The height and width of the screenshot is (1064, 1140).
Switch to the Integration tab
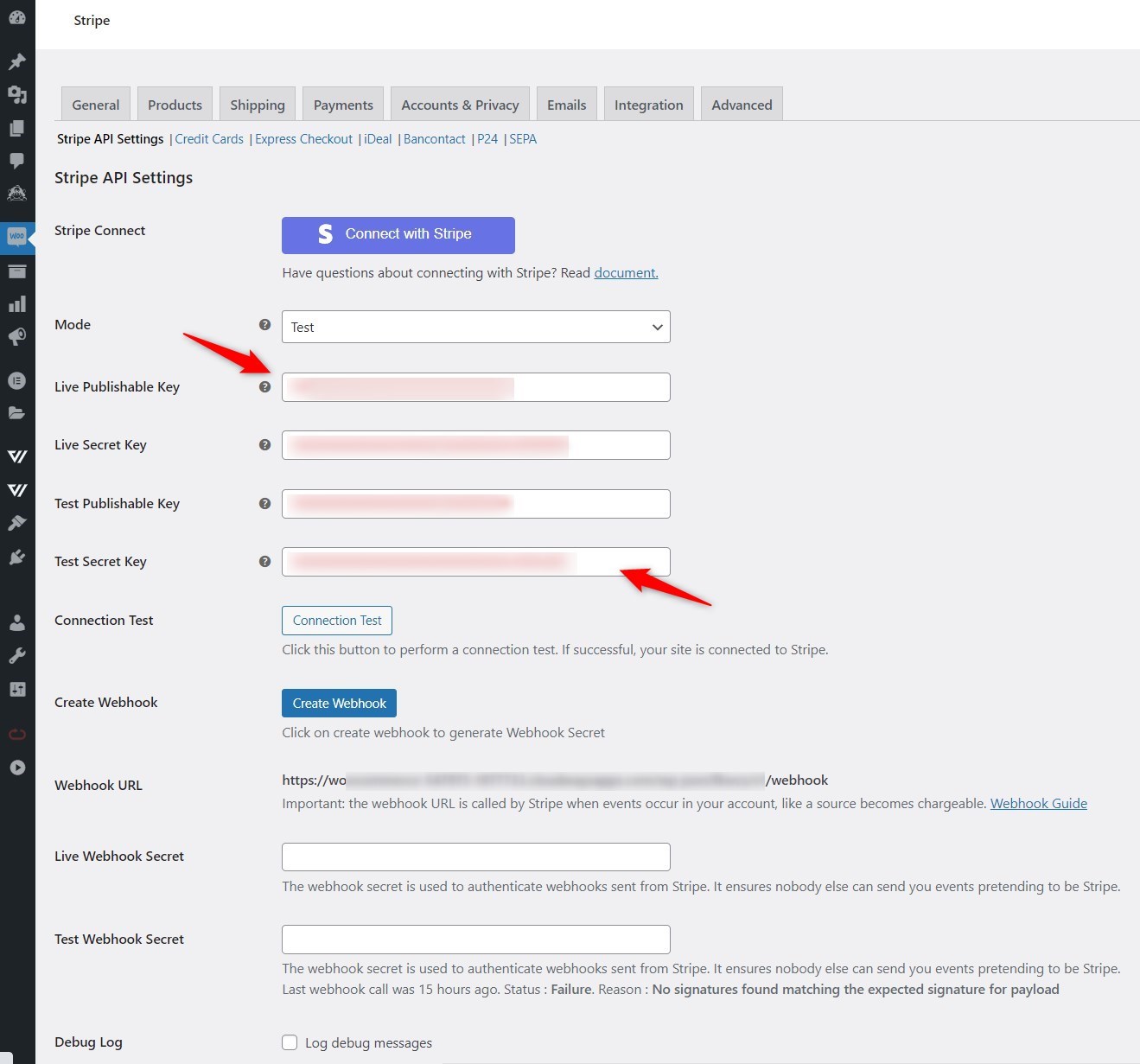pos(649,104)
